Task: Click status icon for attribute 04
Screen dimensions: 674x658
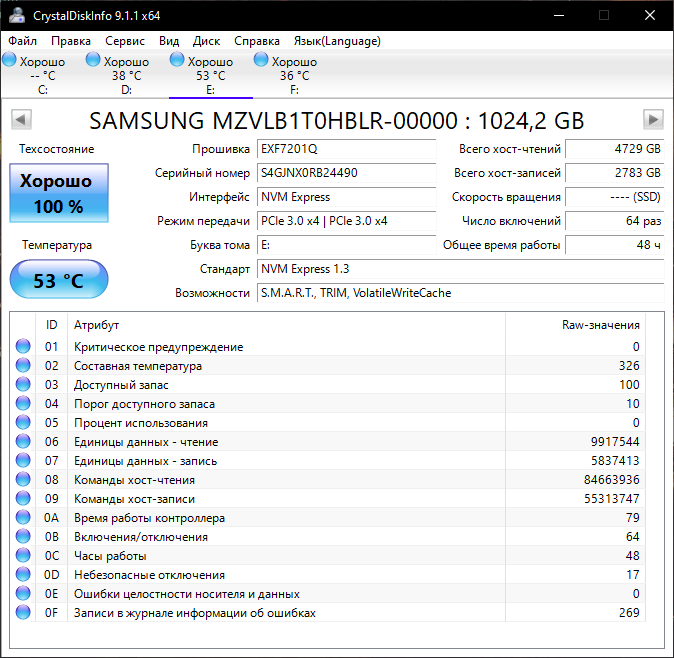Action: pos(23,403)
